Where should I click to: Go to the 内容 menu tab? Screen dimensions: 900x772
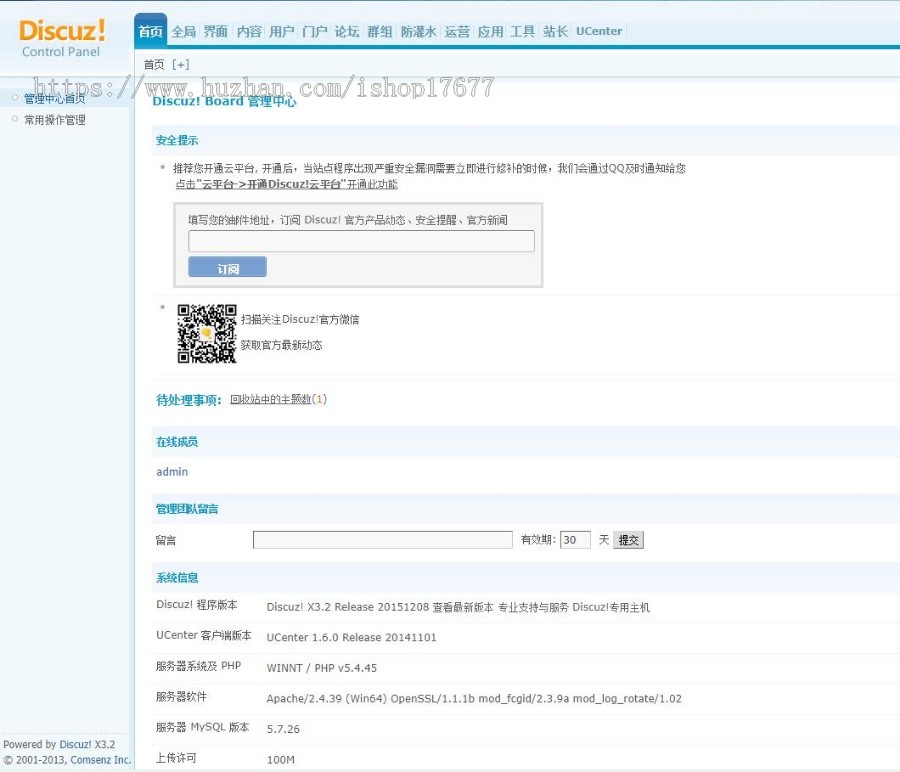click(249, 32)
